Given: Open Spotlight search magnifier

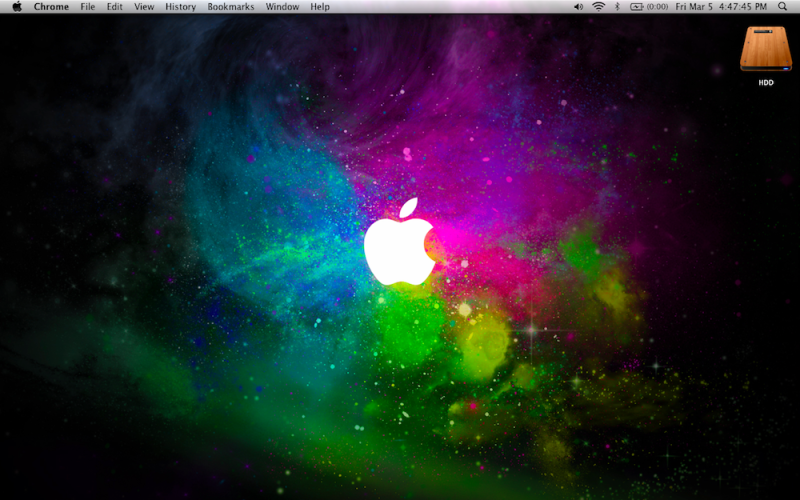Looking at the screenshot, I should pos(782,7).
